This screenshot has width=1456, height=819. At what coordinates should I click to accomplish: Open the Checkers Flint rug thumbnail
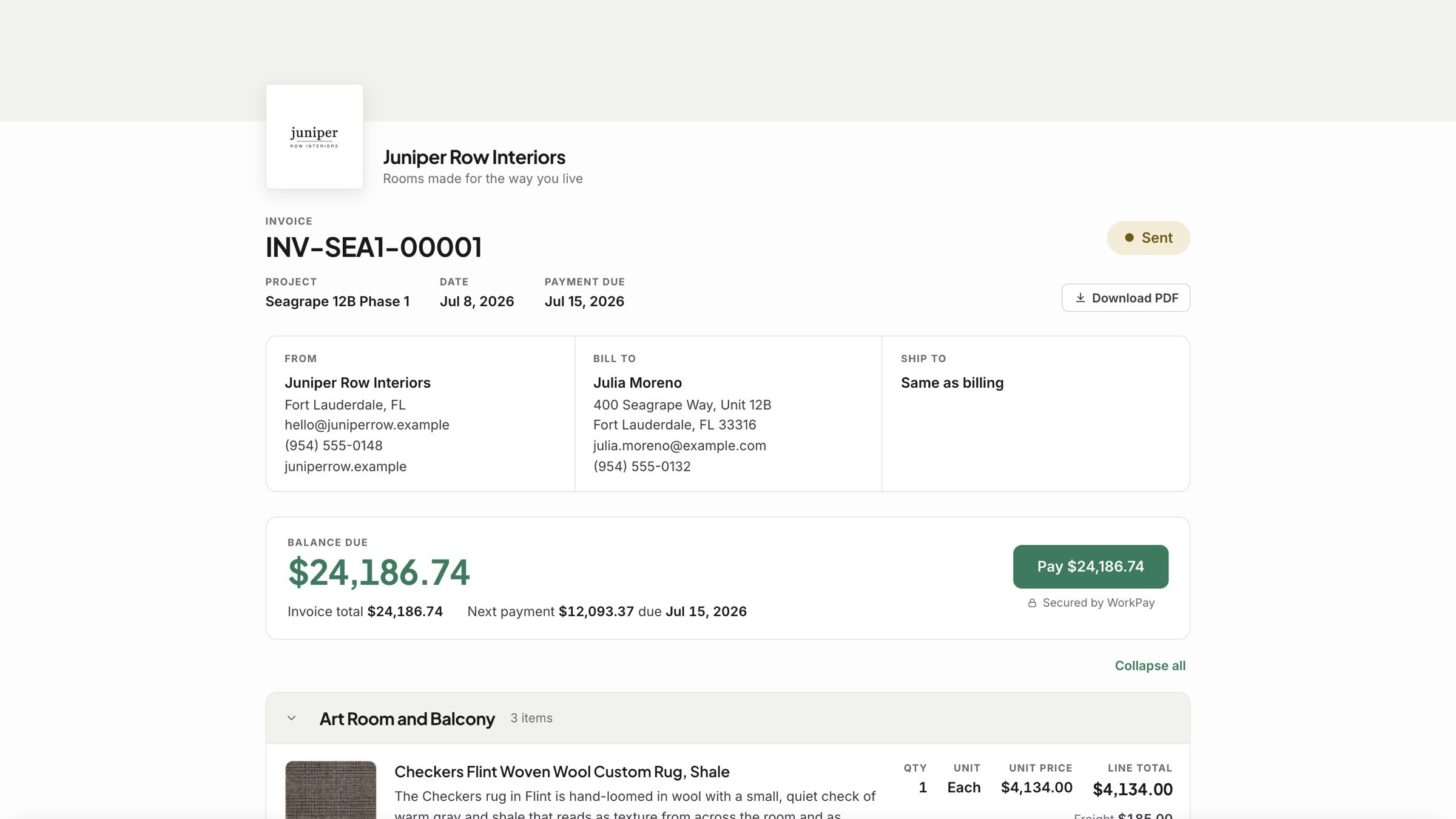coord(331,790)
